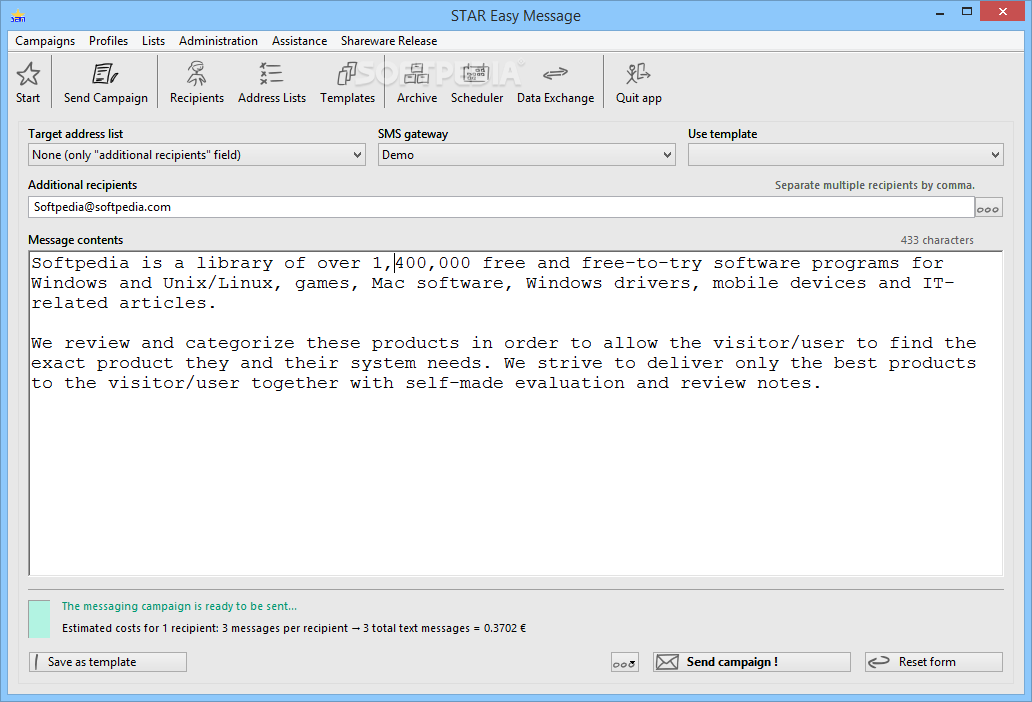Click the Start star icon
Viewport: 1032px width, 702px height.
pos(28,74)
